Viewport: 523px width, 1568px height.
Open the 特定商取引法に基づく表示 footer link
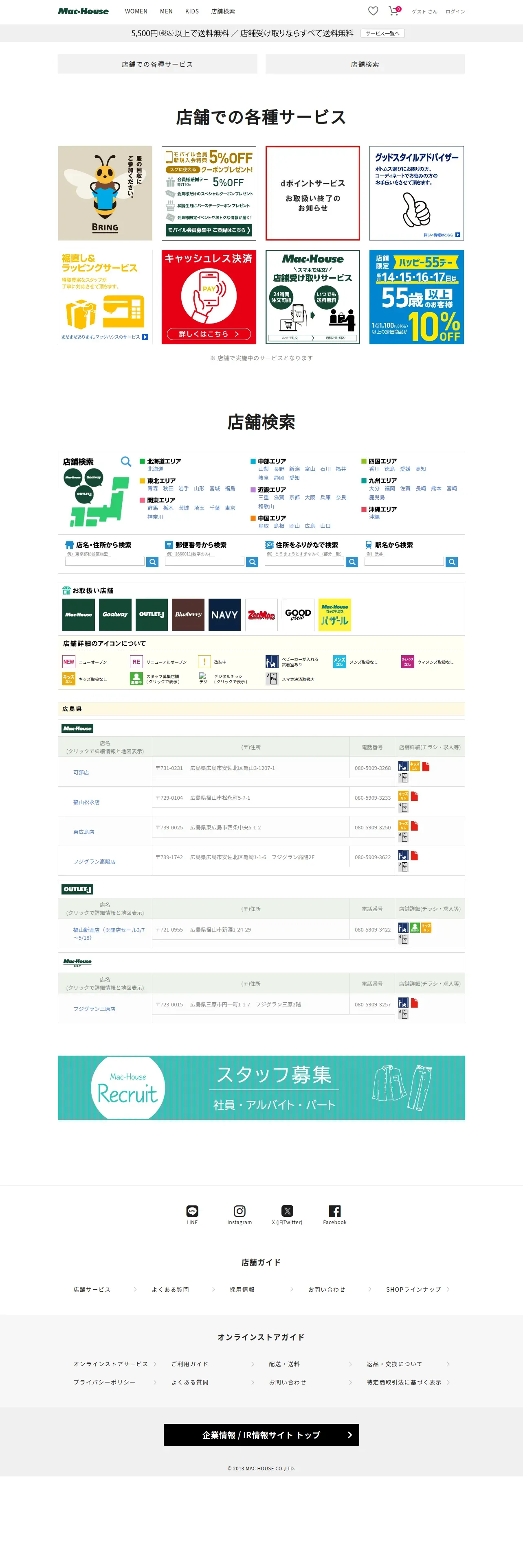click(x=404, y=1382)
